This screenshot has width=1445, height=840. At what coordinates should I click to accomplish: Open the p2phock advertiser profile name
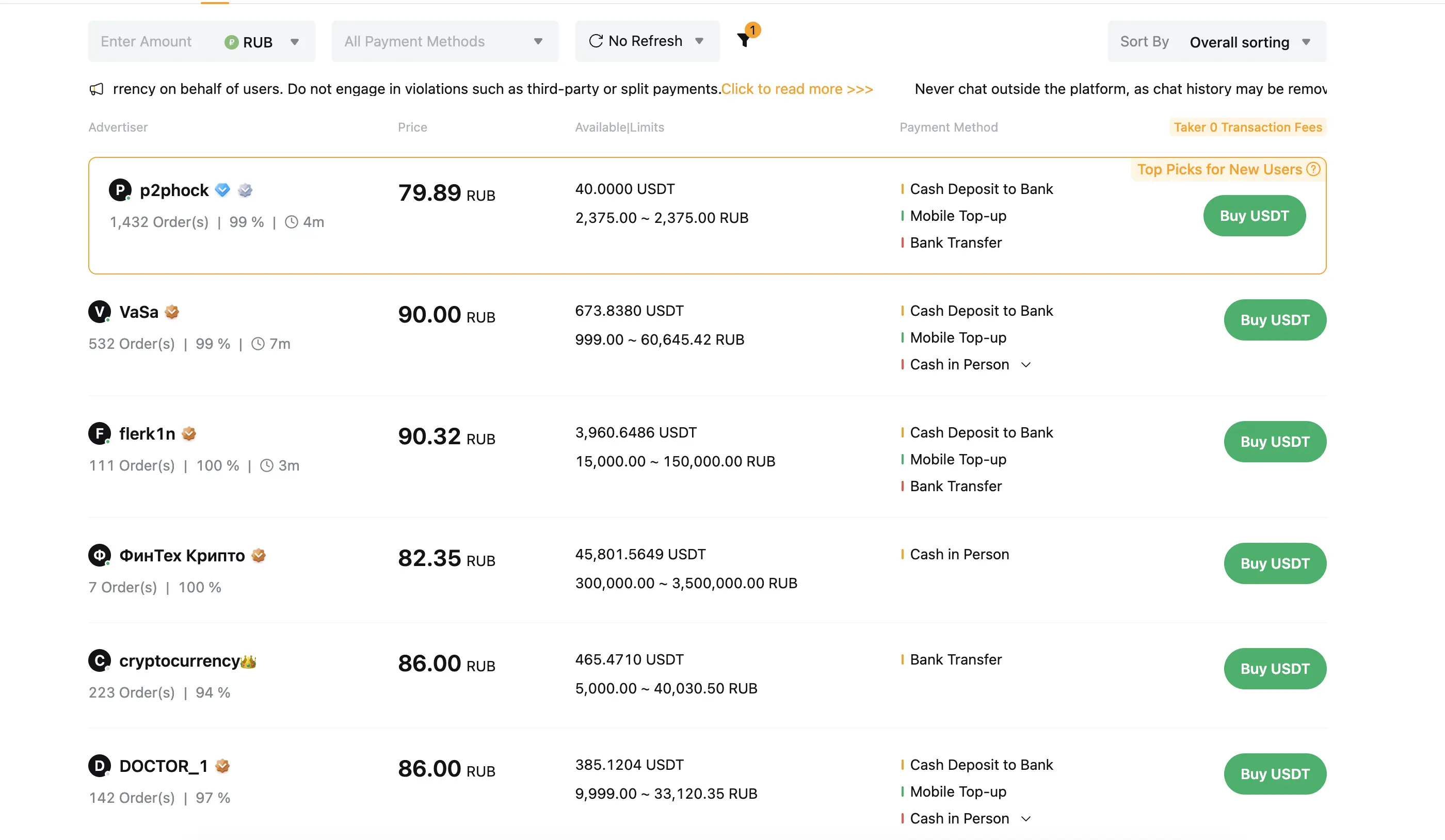[x=174, y=190]
